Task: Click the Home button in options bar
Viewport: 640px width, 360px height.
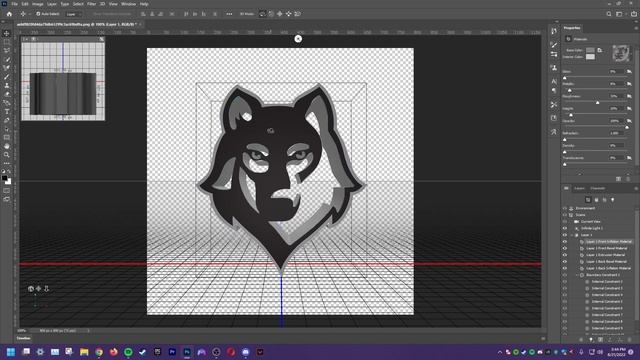Action: (x=9, y=14)
